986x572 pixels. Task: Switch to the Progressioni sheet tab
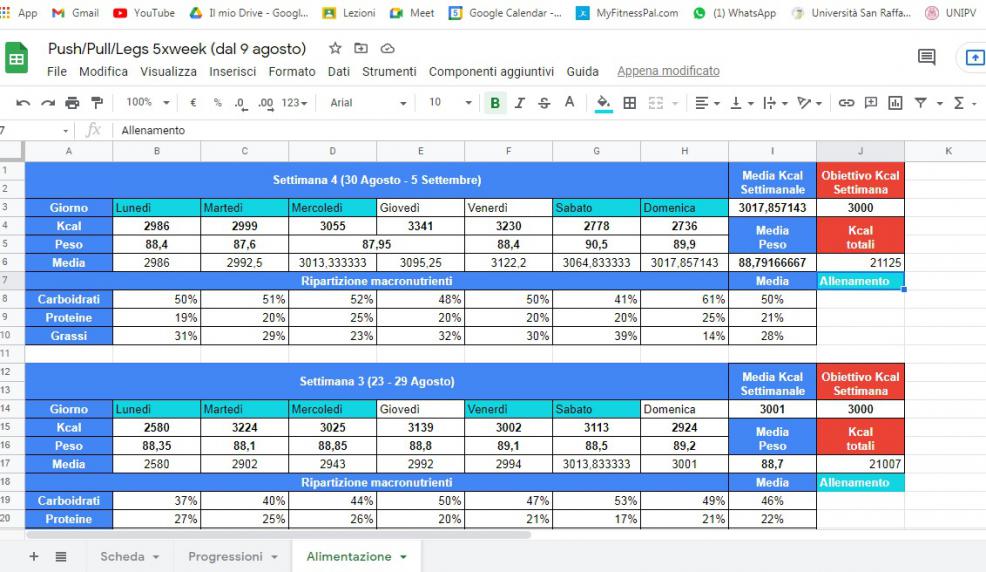tap(235, 556)
